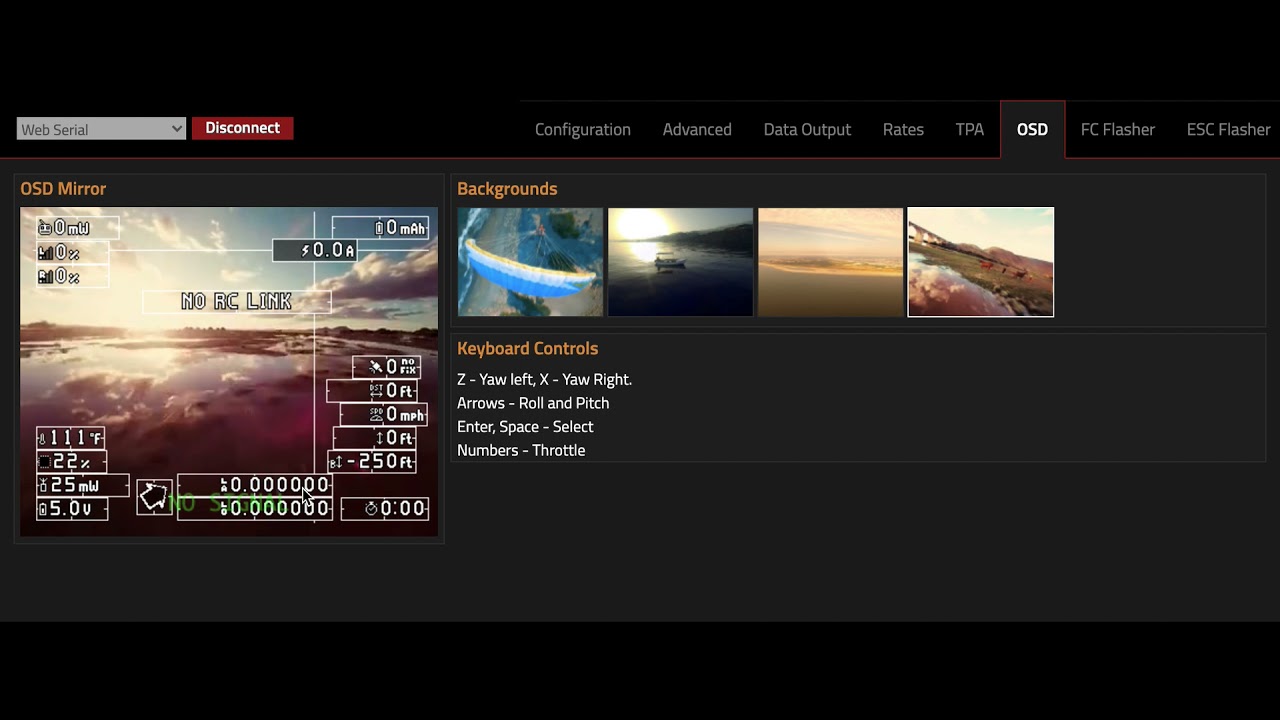Image resolution: width=1280 pixels, height=720 pixels.
Task: Select the 22% CPU load element
Action: point(71,461)
